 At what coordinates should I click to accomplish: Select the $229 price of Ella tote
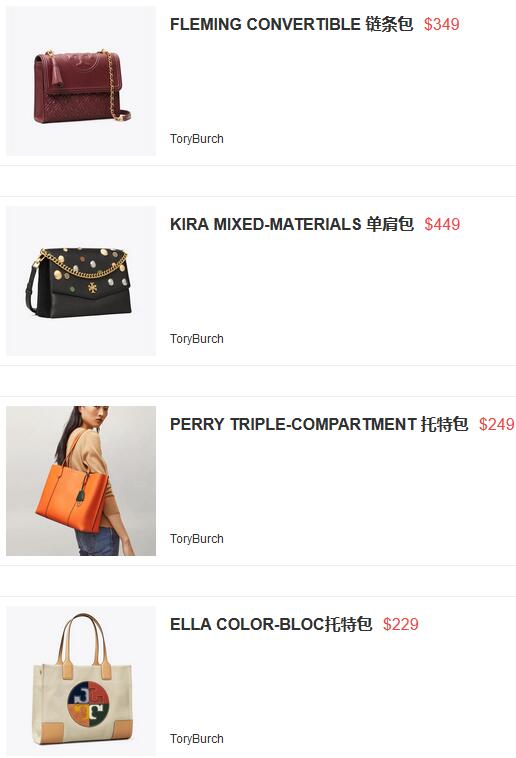pos(400,625)
